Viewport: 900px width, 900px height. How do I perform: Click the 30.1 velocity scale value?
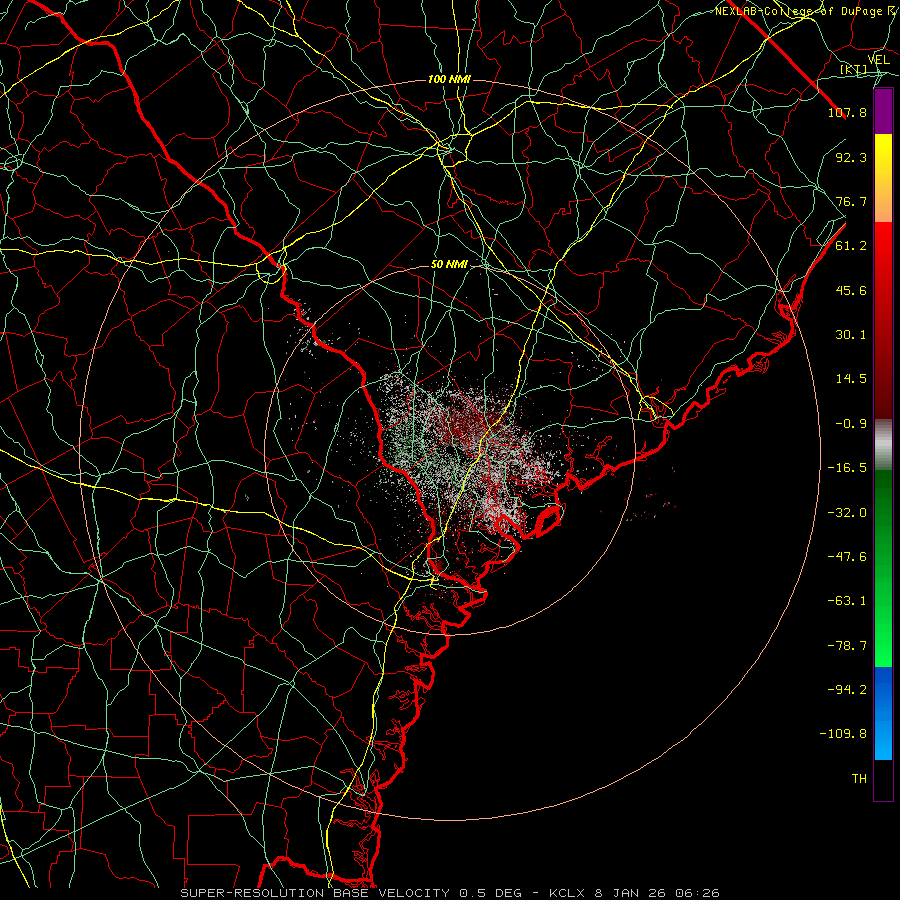point(851,335)
